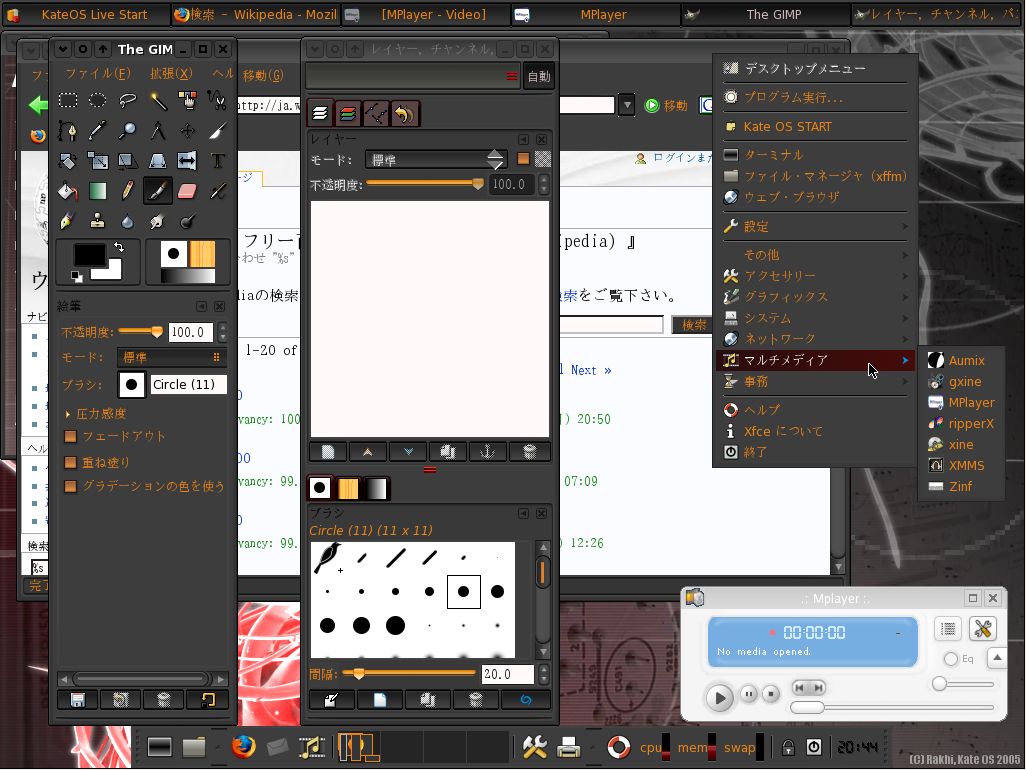Toggle the フェードアウト checkbox
Viewport: 1026px width, 770px height.
point(71,436)
